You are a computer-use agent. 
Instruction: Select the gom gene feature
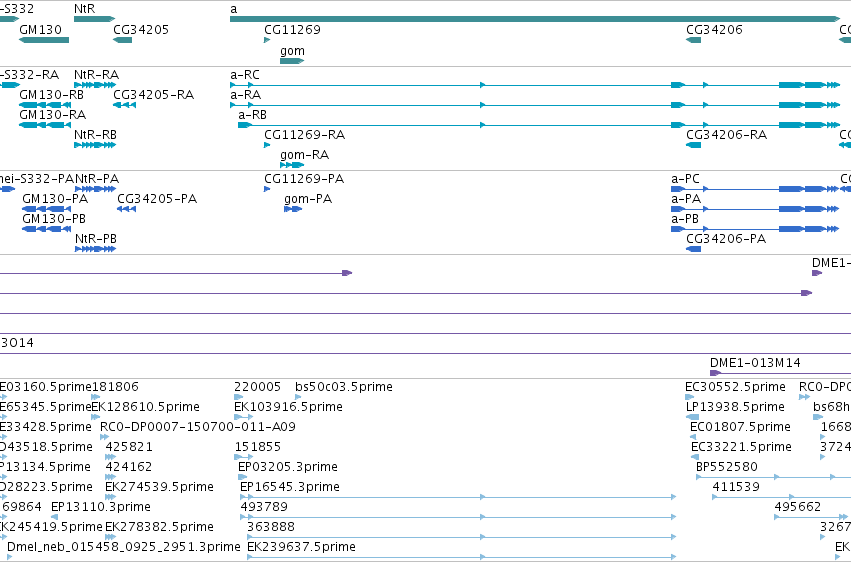[x=292, y=61]
